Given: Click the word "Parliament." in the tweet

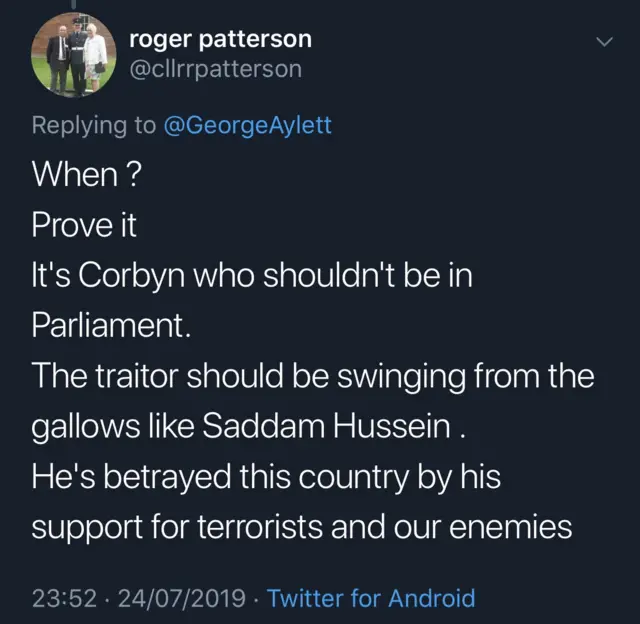Looking at the screenshot, I should coord(107,327).
